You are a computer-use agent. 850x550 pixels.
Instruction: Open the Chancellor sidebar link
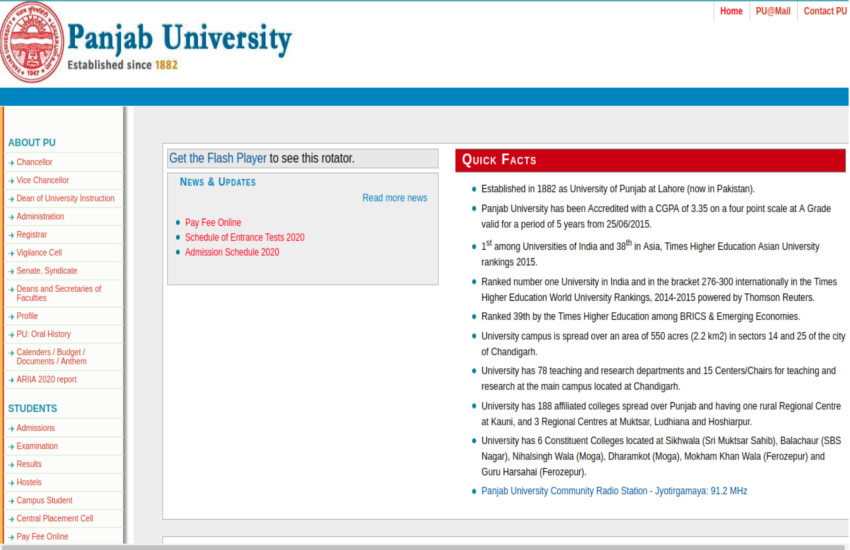[x=34, y=162]
